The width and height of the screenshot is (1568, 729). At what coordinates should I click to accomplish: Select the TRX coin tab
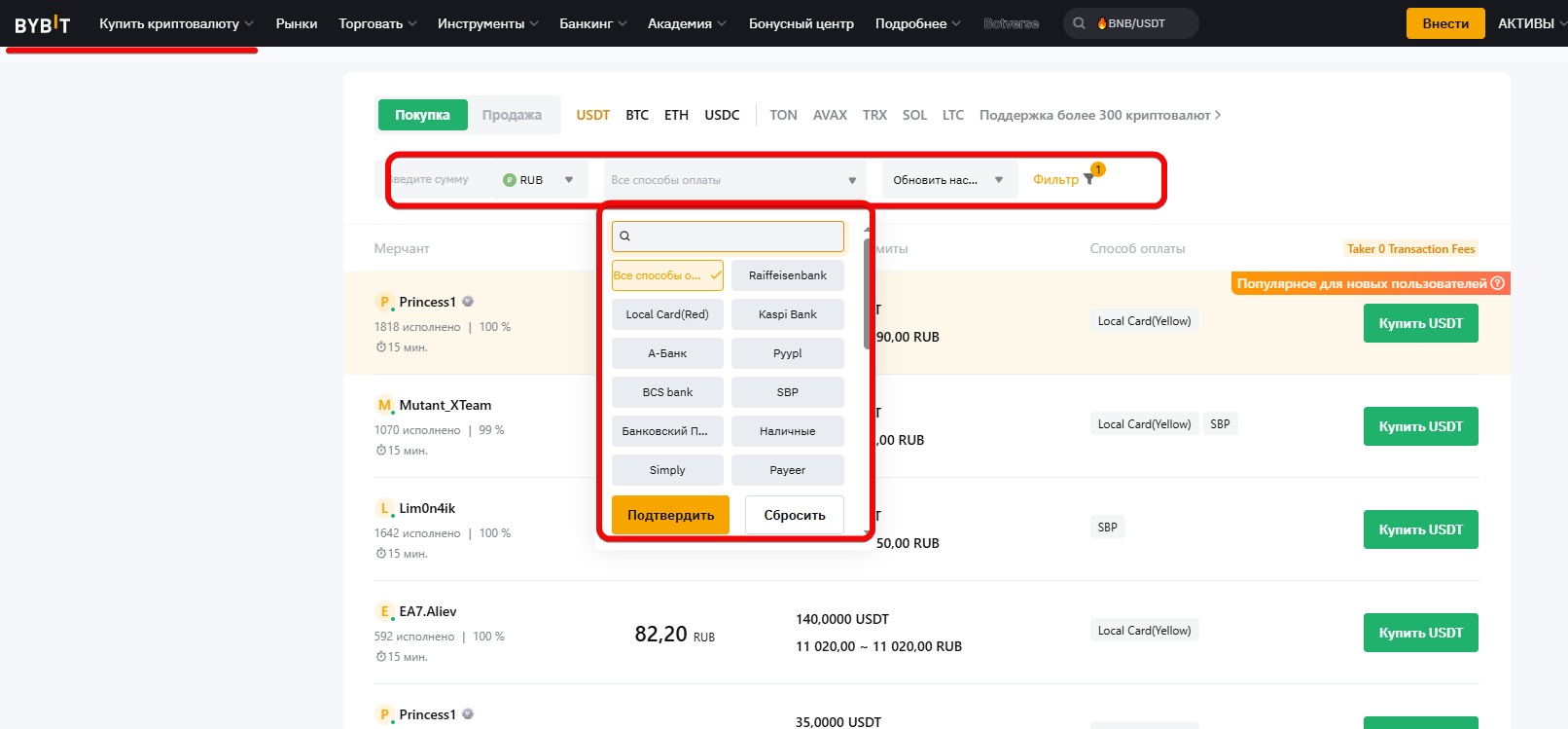pyautogui.click(x=874, y=115)
